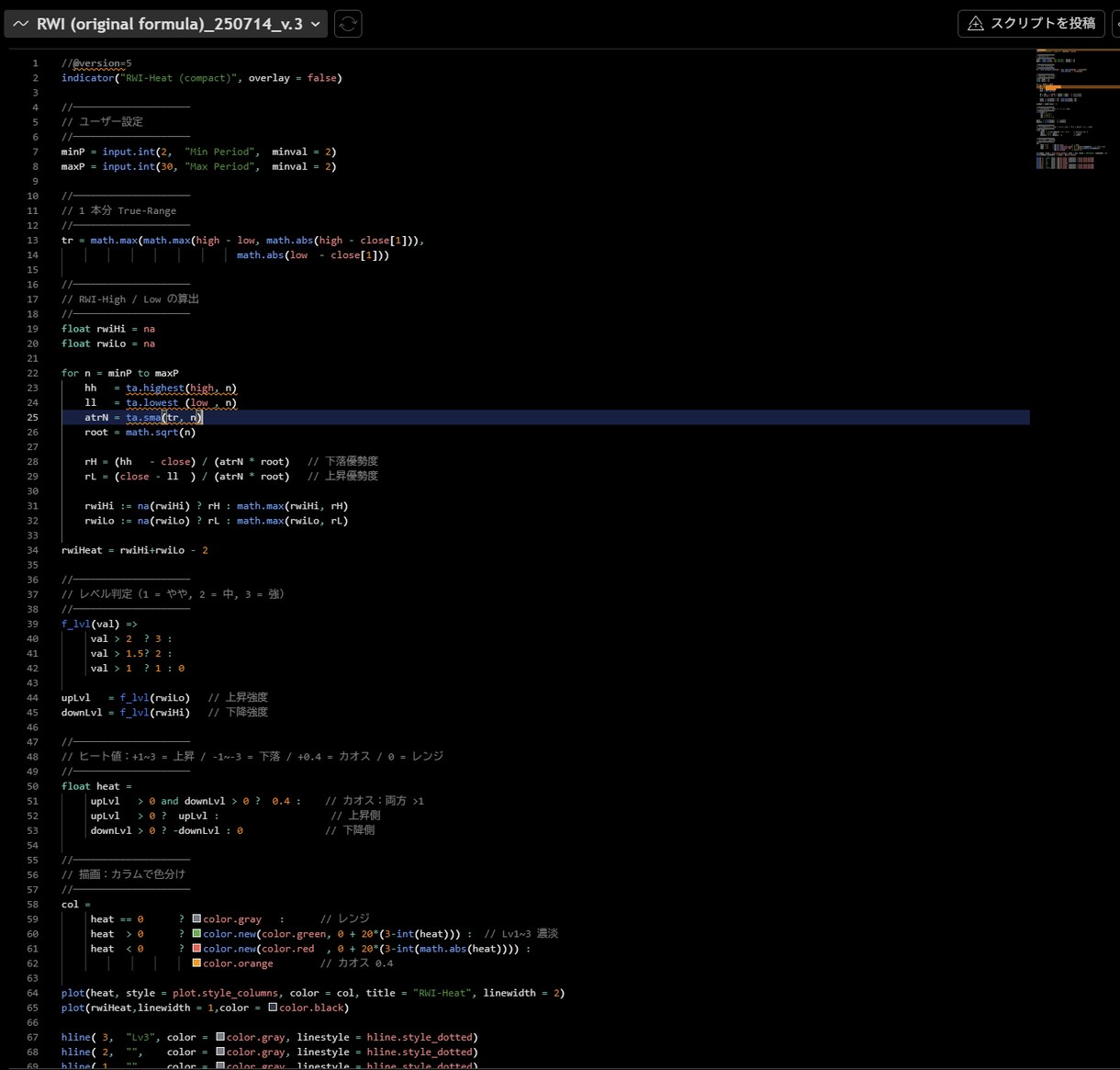
Task: Click the indicator keyword on line 2
Action: 87,78
